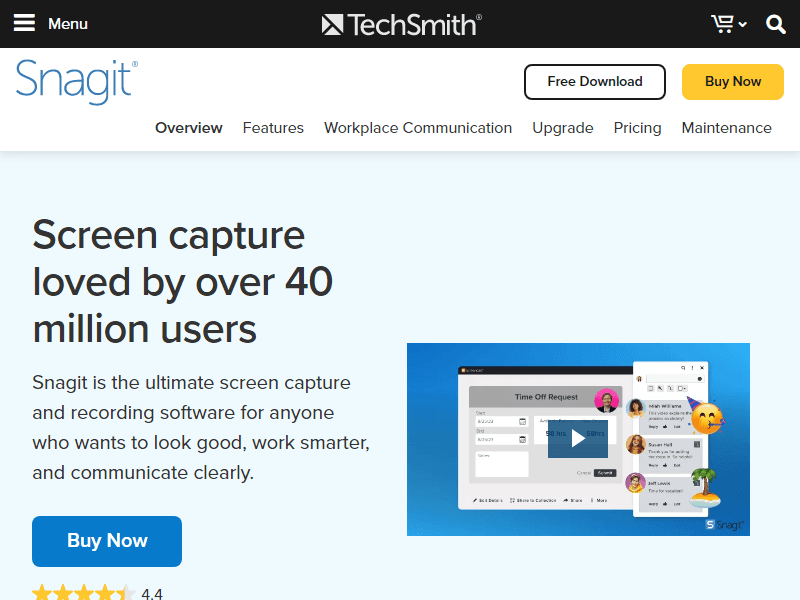
Task: Navigate to the Upgrade section
Action: [563, 128]
